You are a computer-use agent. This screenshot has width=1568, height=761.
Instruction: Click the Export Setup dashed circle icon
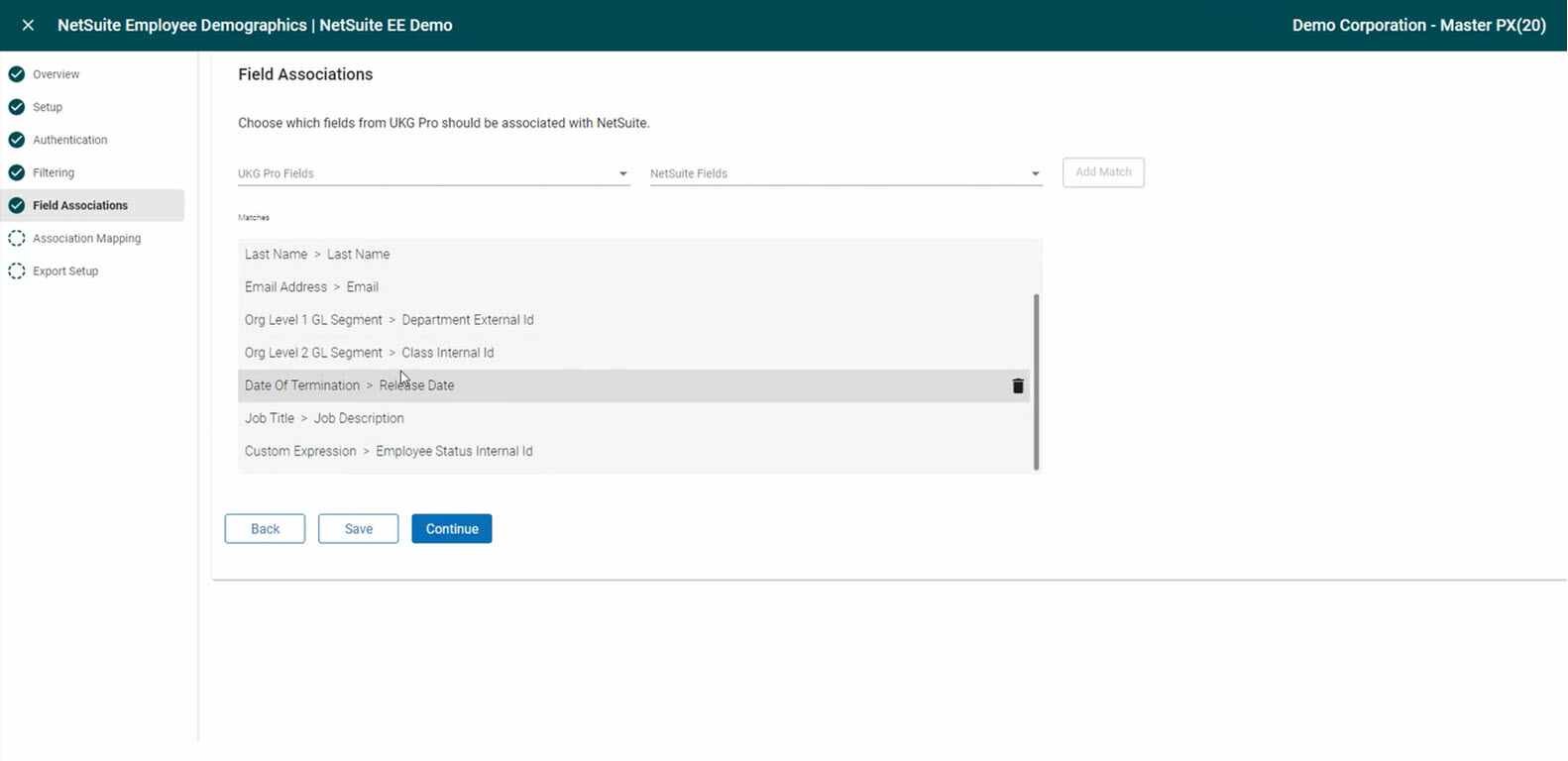coord(16,271)
